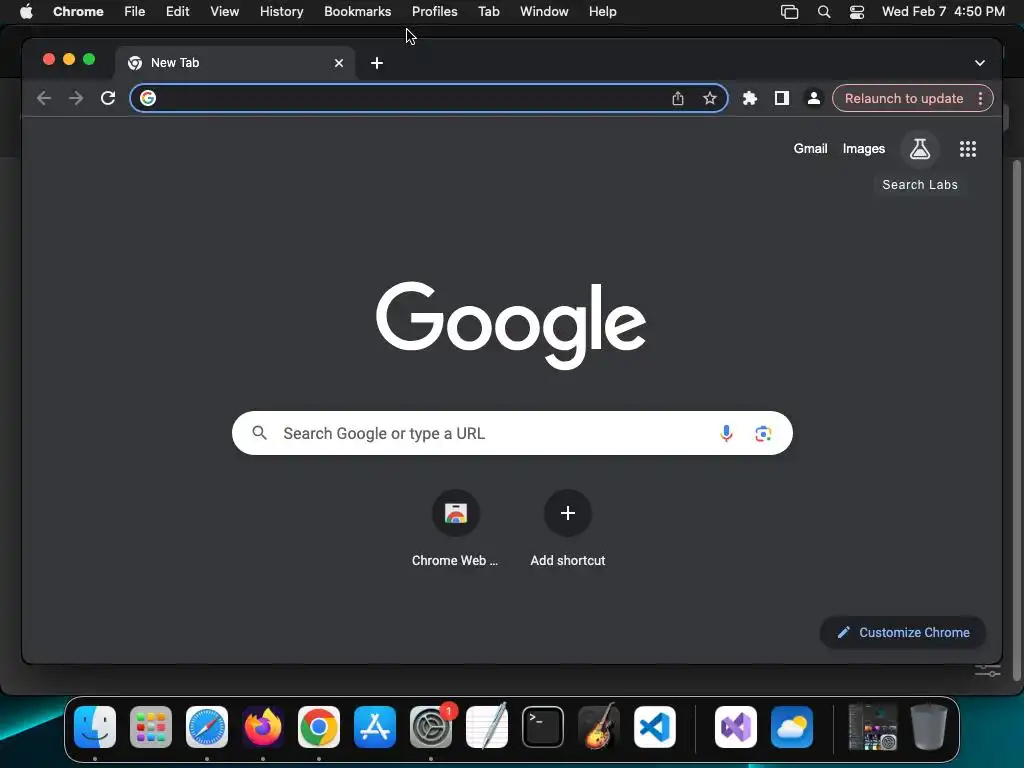Open Search Labs flask icon

pos(920,149)
